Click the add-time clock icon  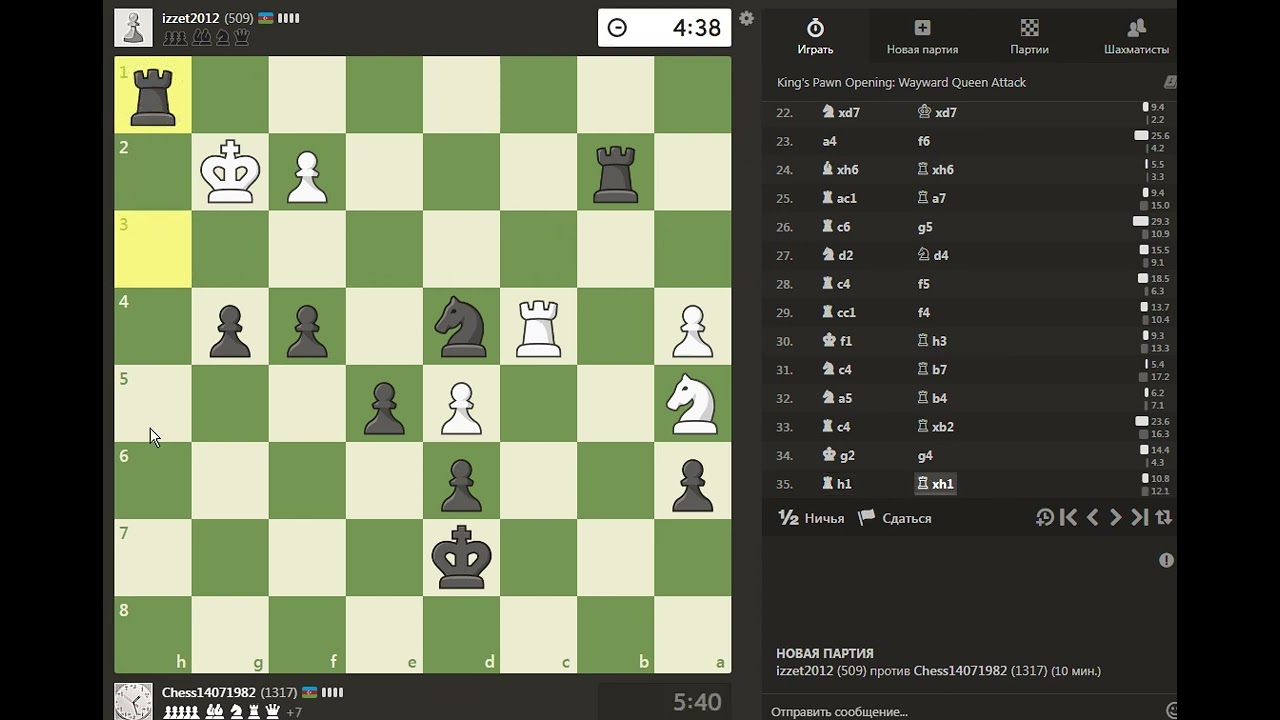click(x=1045, y=517)
